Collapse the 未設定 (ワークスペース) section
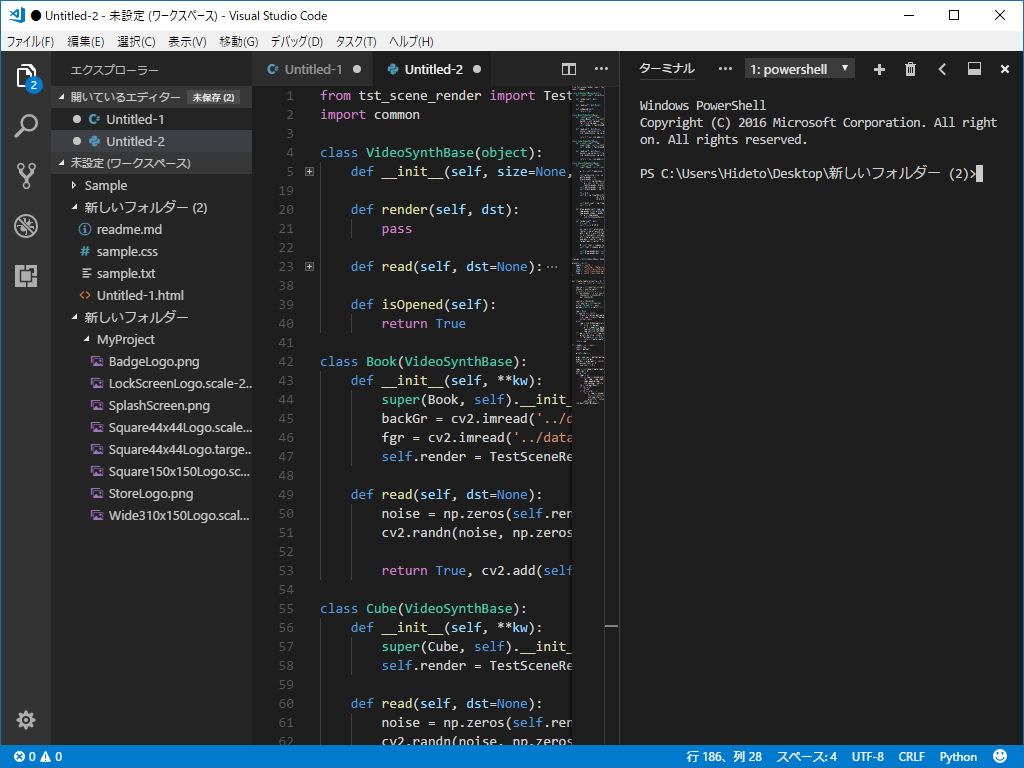 (61, 163)
